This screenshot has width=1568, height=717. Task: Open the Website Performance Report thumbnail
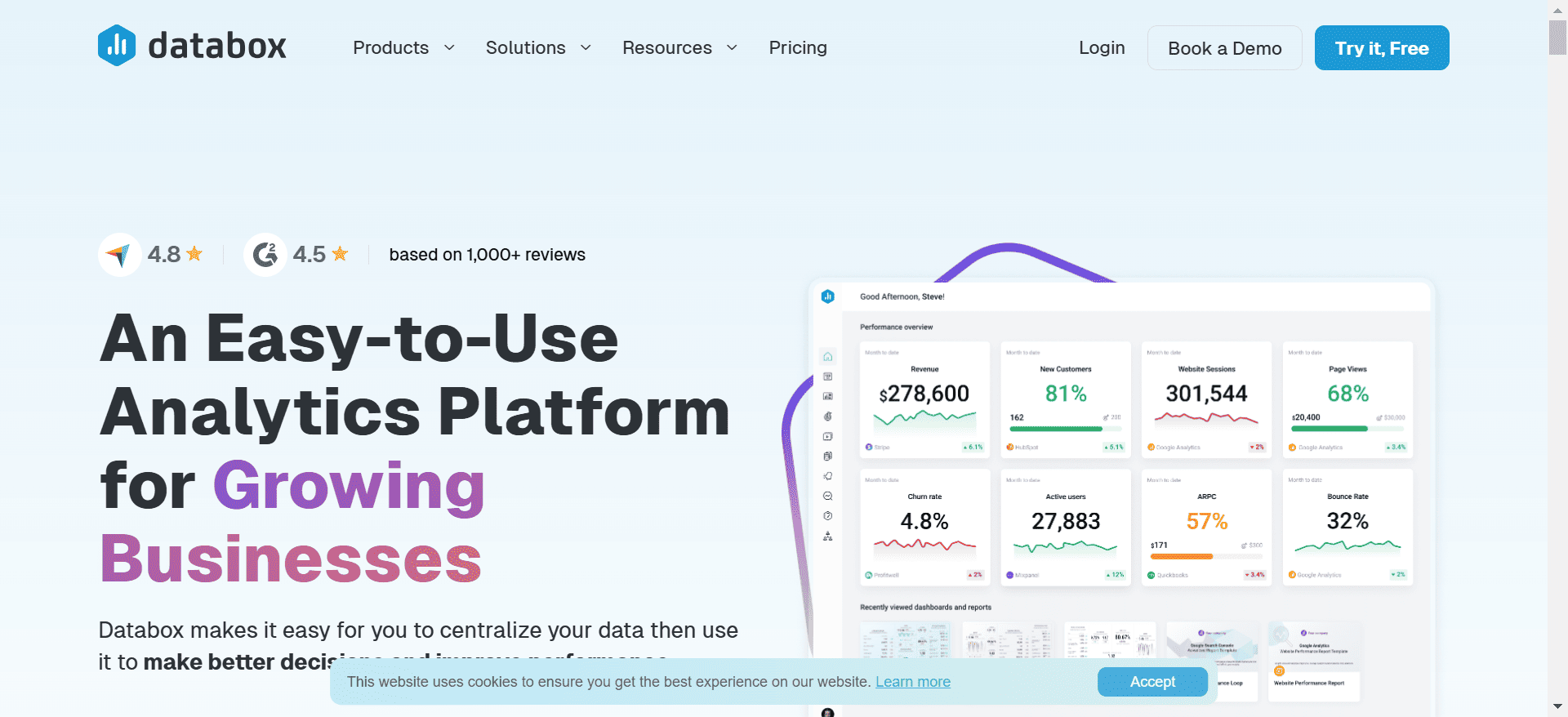coord(1313,661)
